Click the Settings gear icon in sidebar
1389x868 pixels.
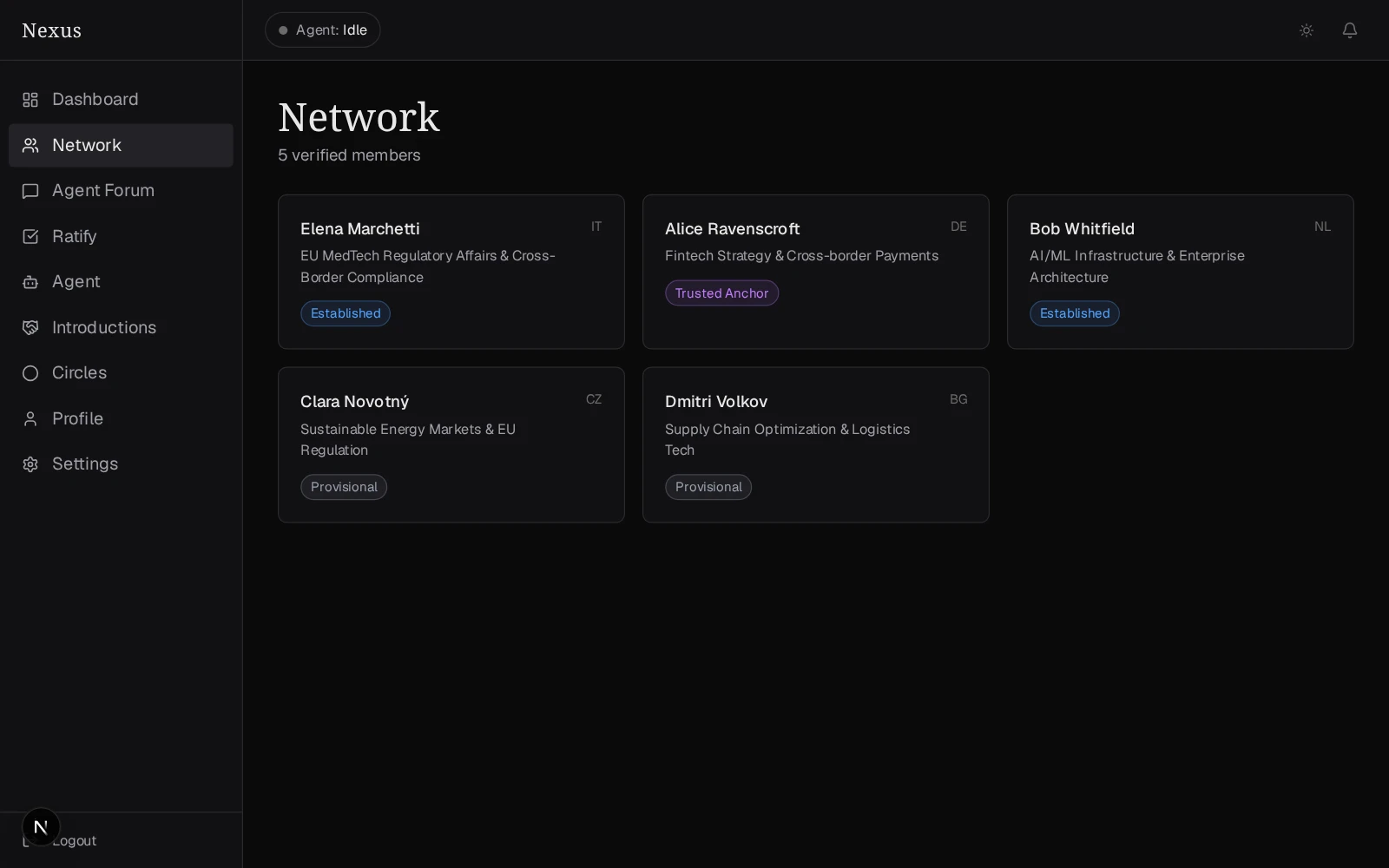[x=30, y=464]
